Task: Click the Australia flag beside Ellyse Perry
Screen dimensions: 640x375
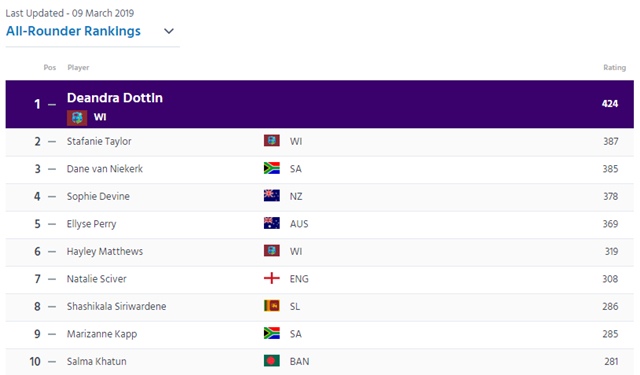Action: pos(272,223)
